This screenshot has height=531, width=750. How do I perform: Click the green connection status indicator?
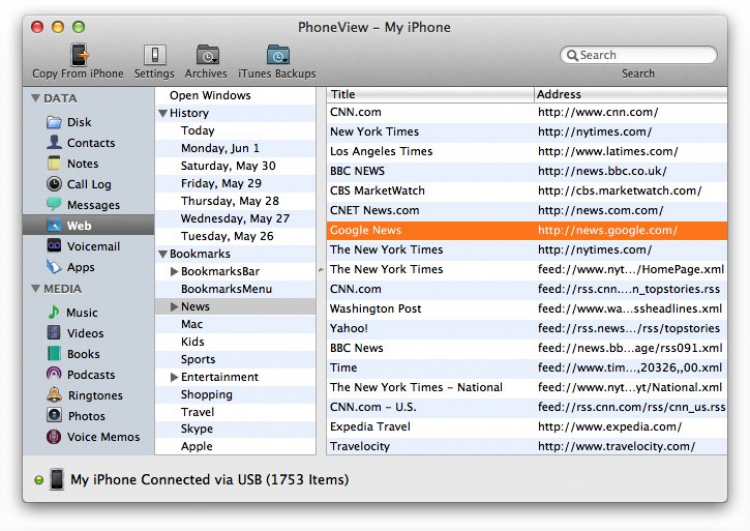click(x=39, y=480)
